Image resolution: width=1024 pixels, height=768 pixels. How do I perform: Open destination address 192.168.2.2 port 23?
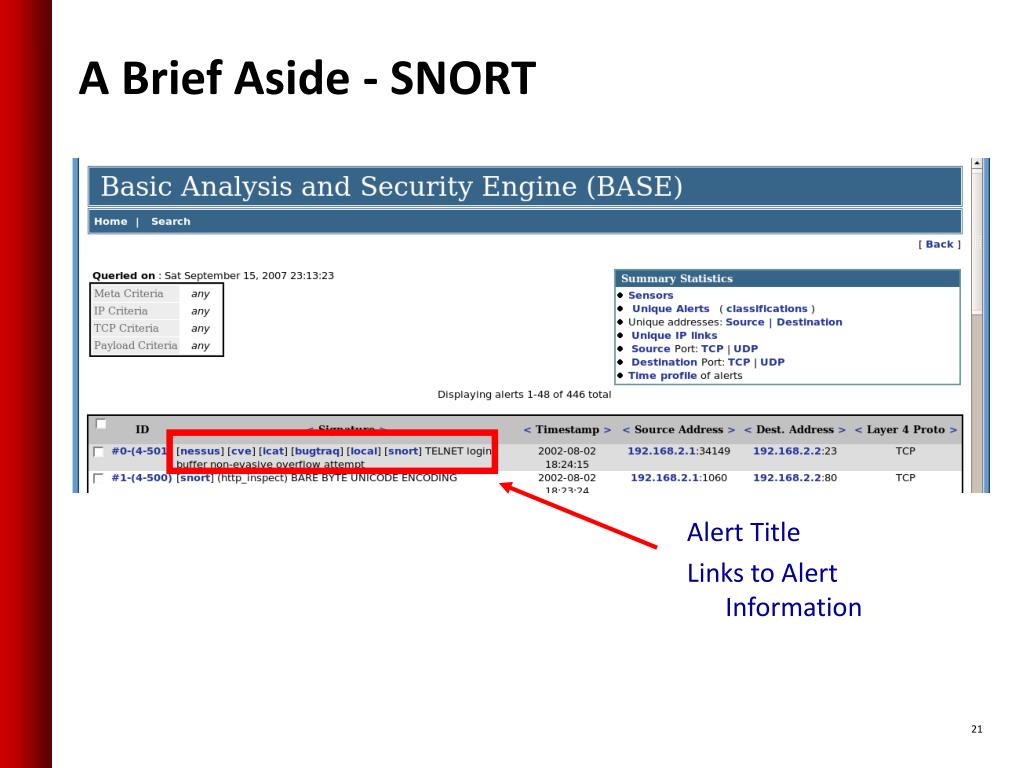[x=795, y=451]
